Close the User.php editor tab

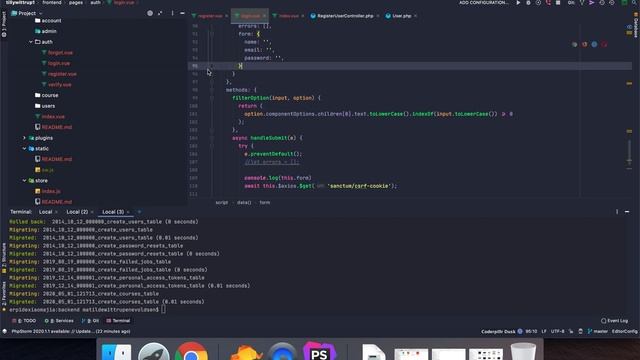(x=415, y=16)
